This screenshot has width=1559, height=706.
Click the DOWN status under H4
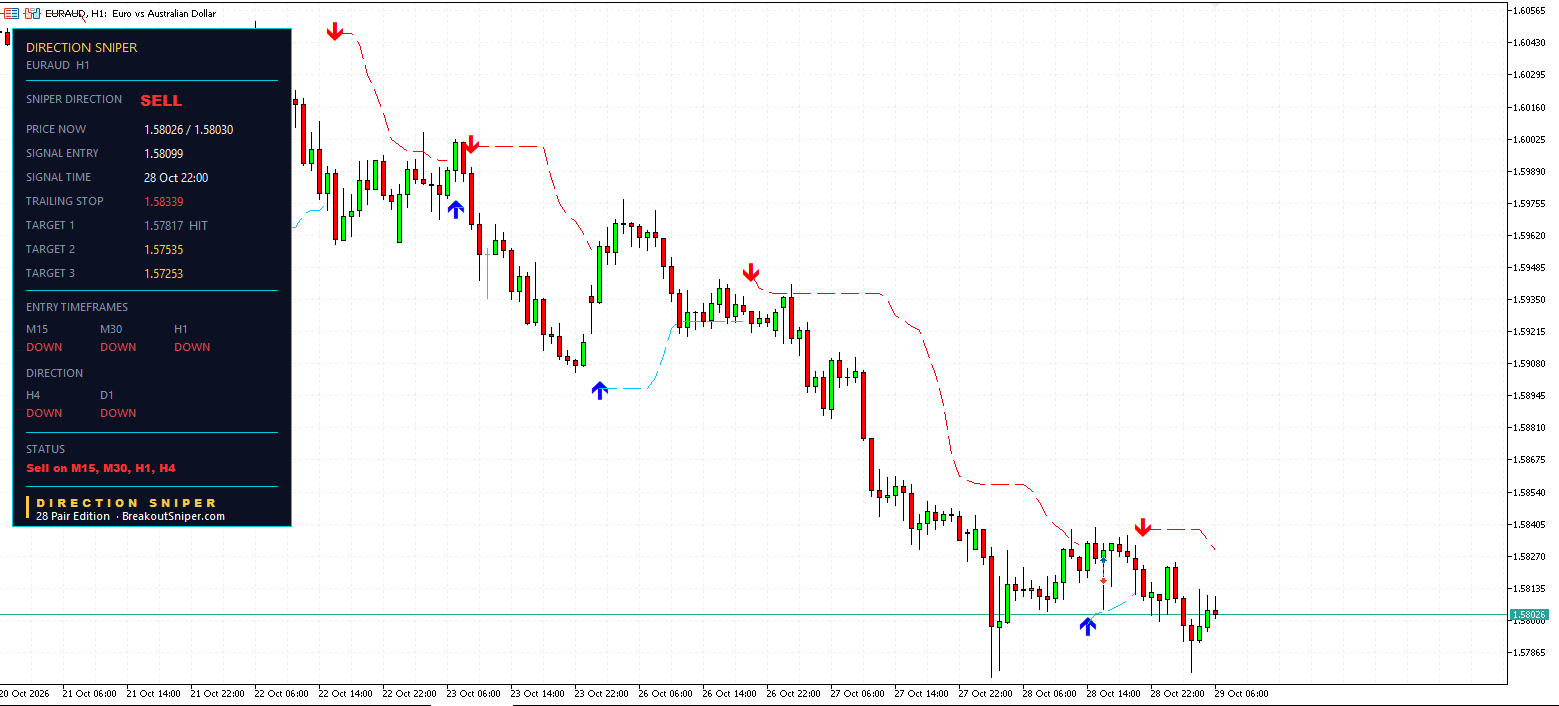pos(44,413)
